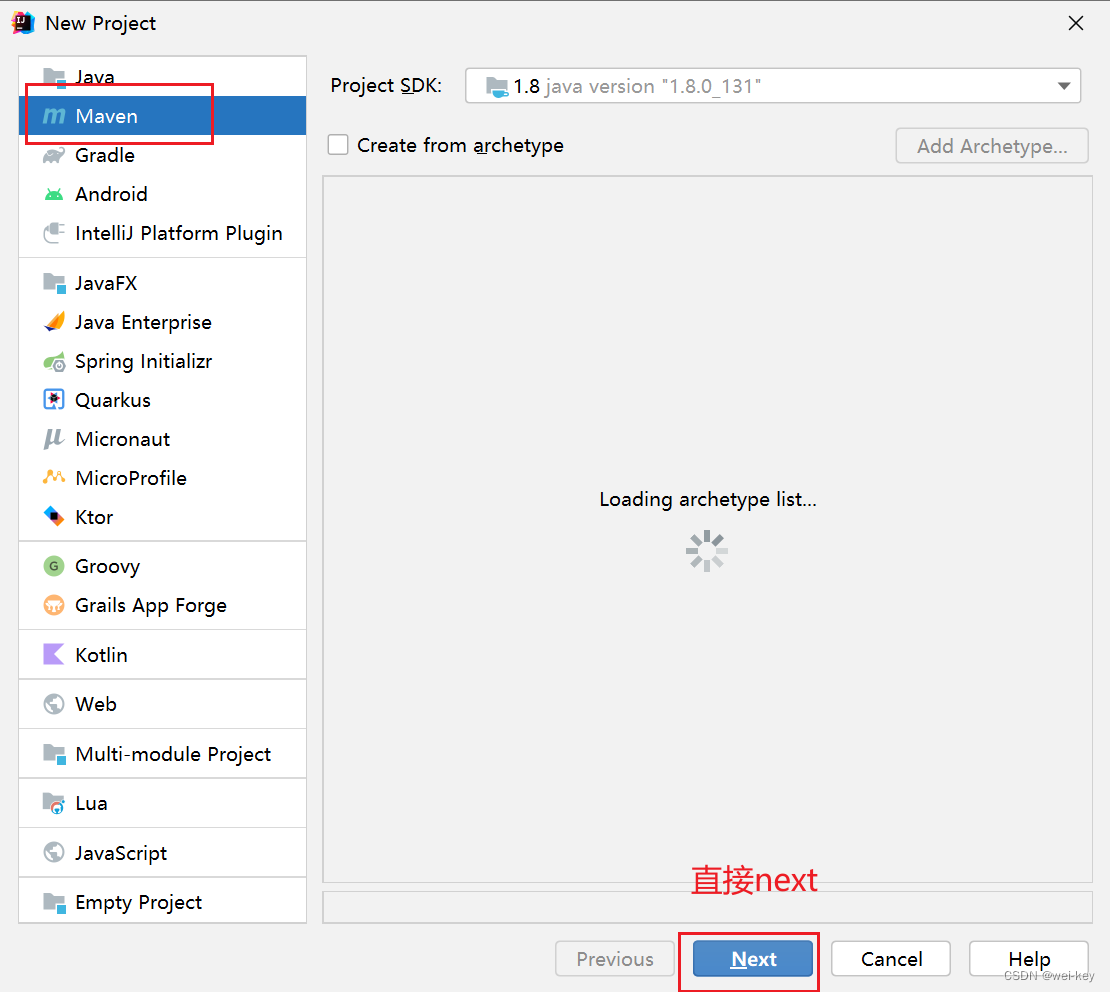Viewport: 1110px width, 992px height.
Task: Click the IntelliJ Platform Plugin icon
Action: click(55, 233)
